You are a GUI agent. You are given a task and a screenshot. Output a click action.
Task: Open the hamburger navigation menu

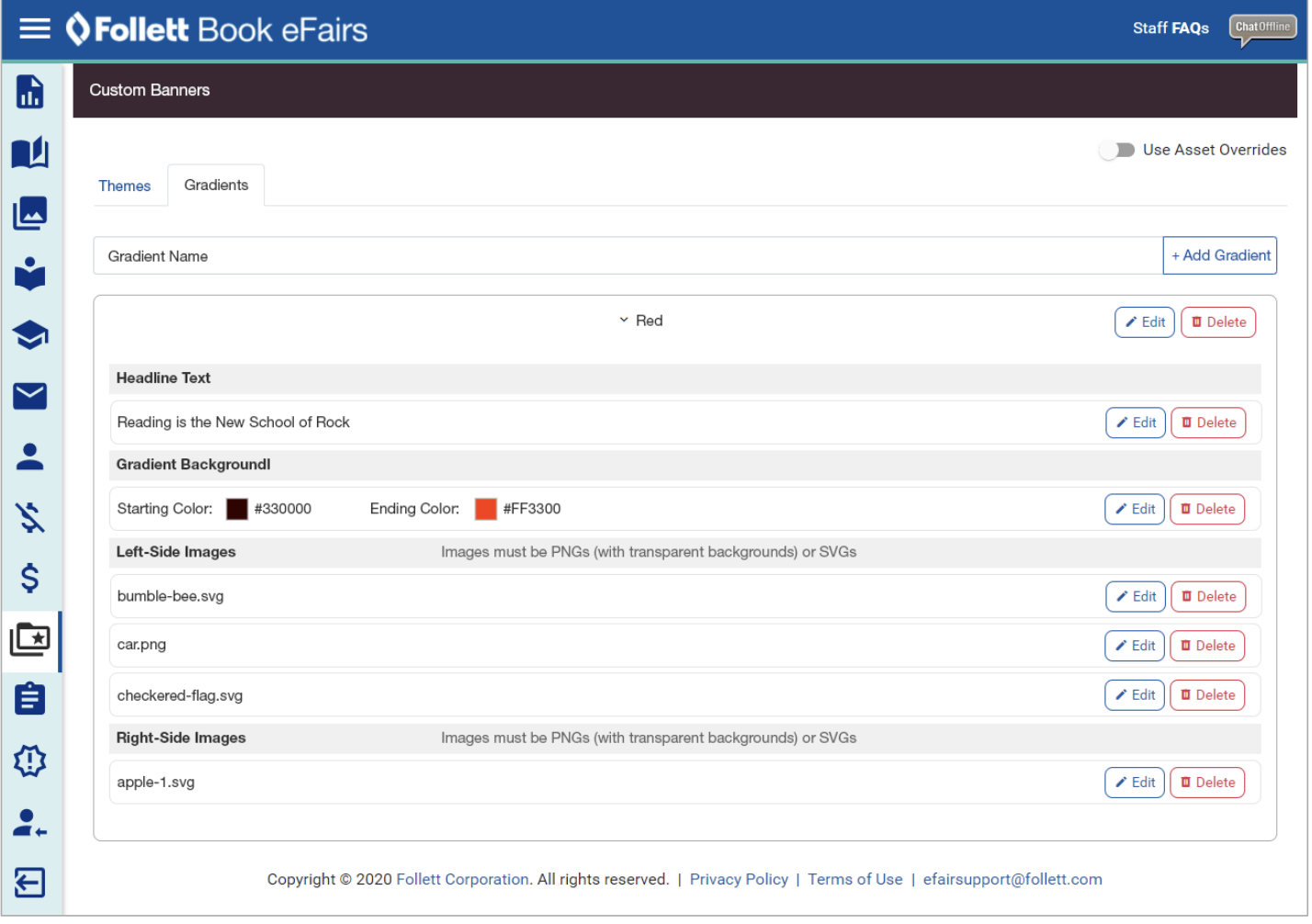35,28
